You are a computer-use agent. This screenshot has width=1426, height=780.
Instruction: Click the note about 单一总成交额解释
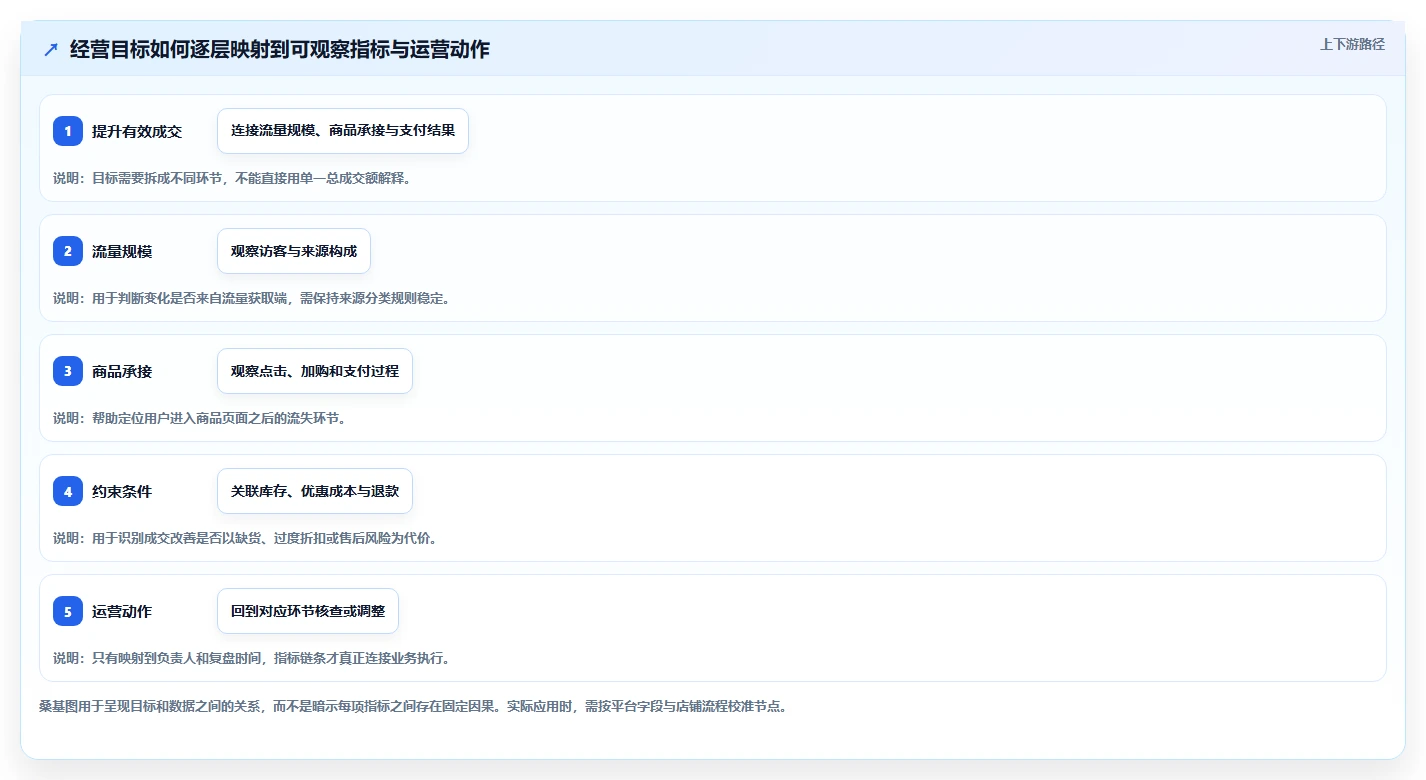(232, 178)
